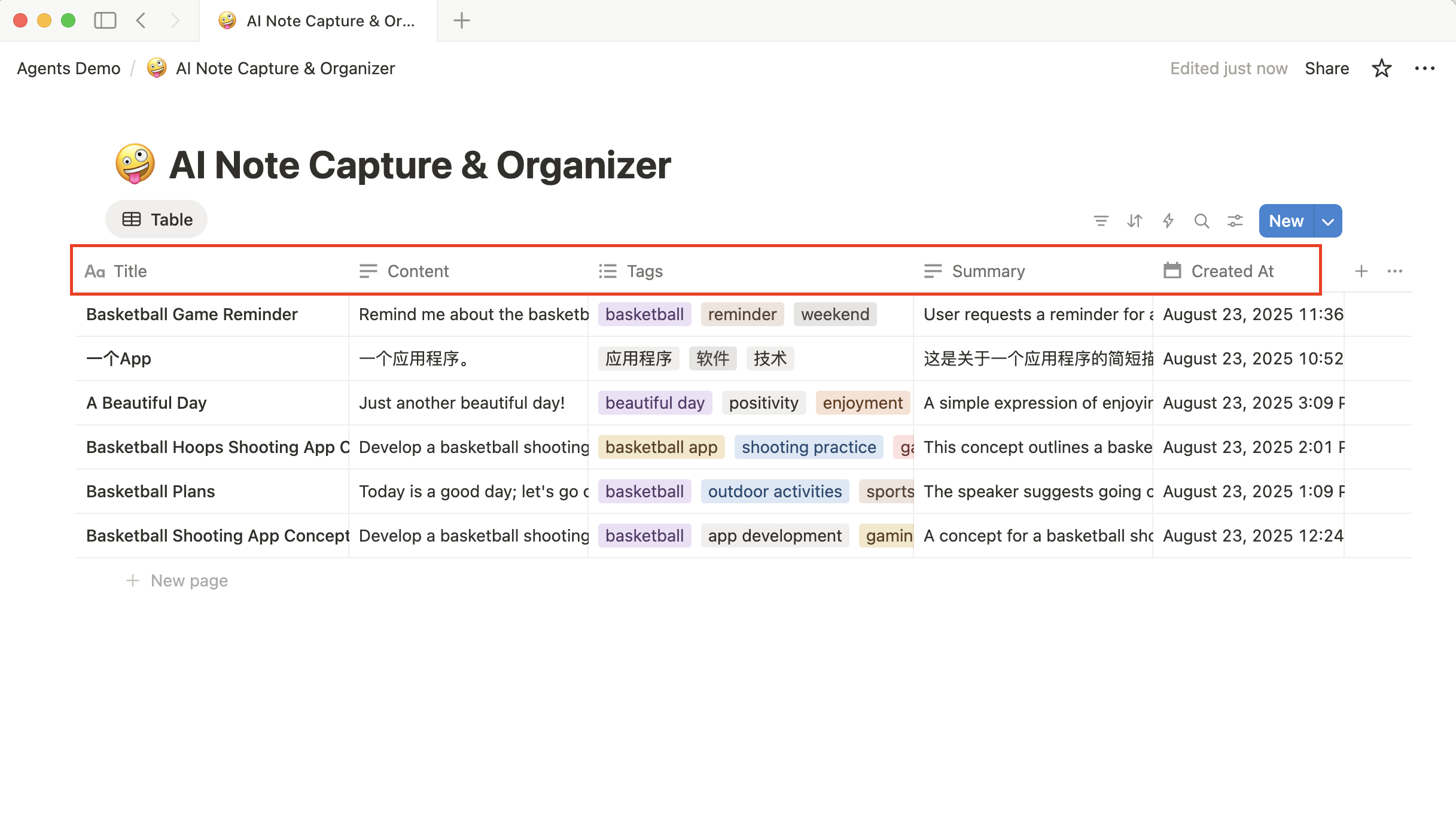Click the page title heading
The height and width of the screenshot is (827, 1456).
click(x=420, y=165)
